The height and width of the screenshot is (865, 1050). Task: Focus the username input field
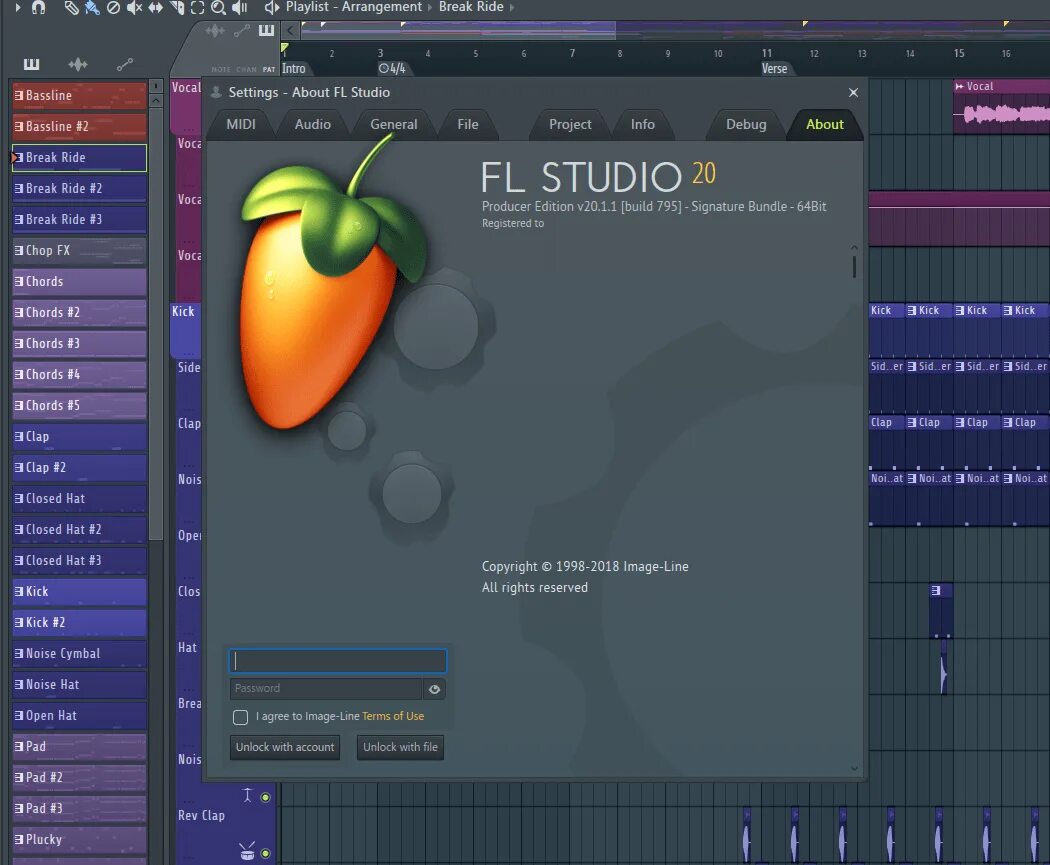[338, 661]
